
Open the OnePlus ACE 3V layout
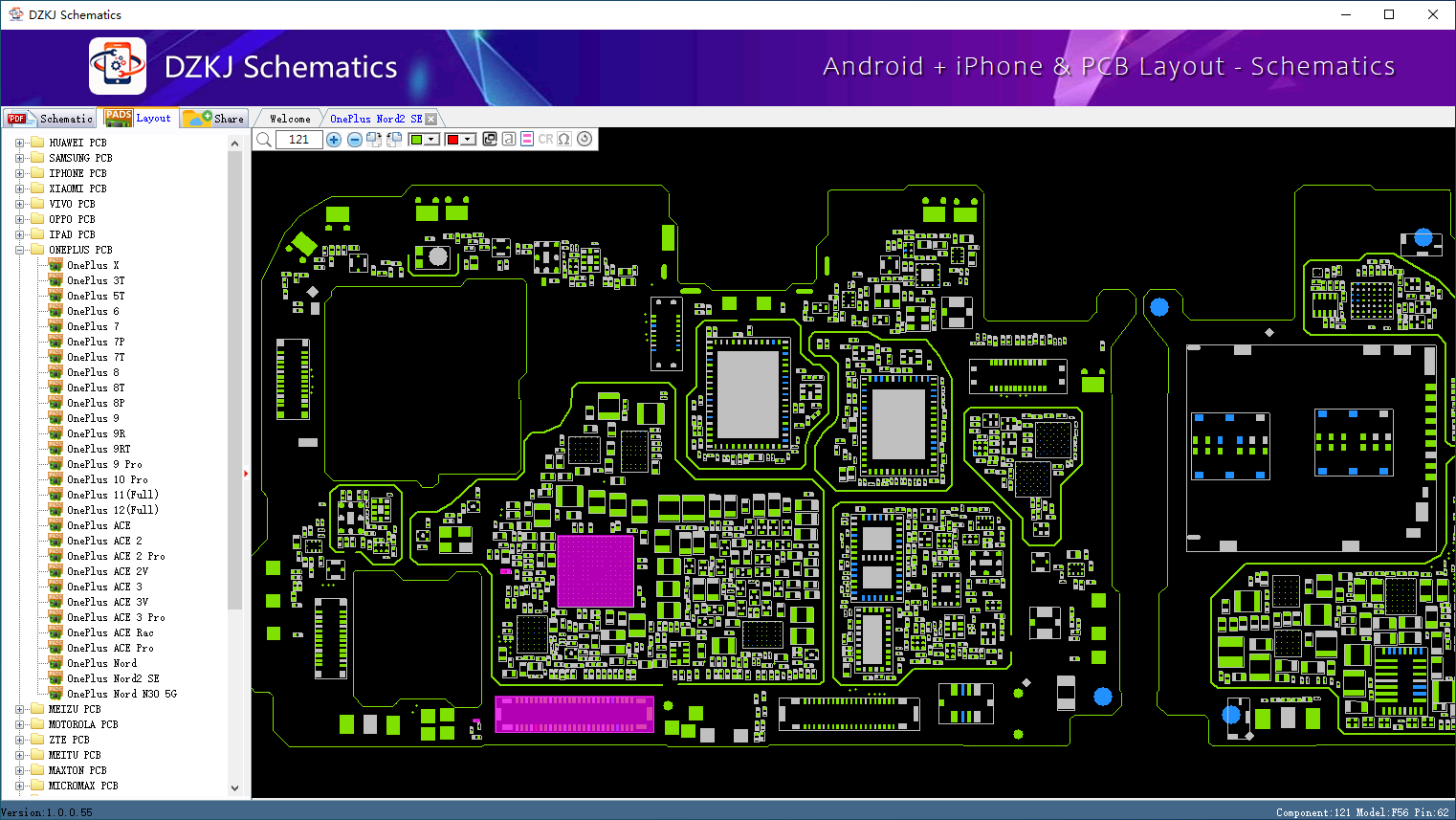click(107, 602)
